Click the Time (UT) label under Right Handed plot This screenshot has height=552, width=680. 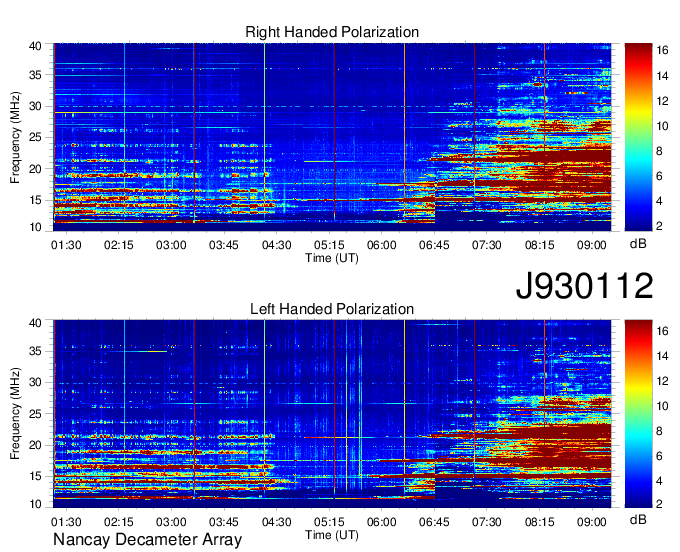click(332, 258)
